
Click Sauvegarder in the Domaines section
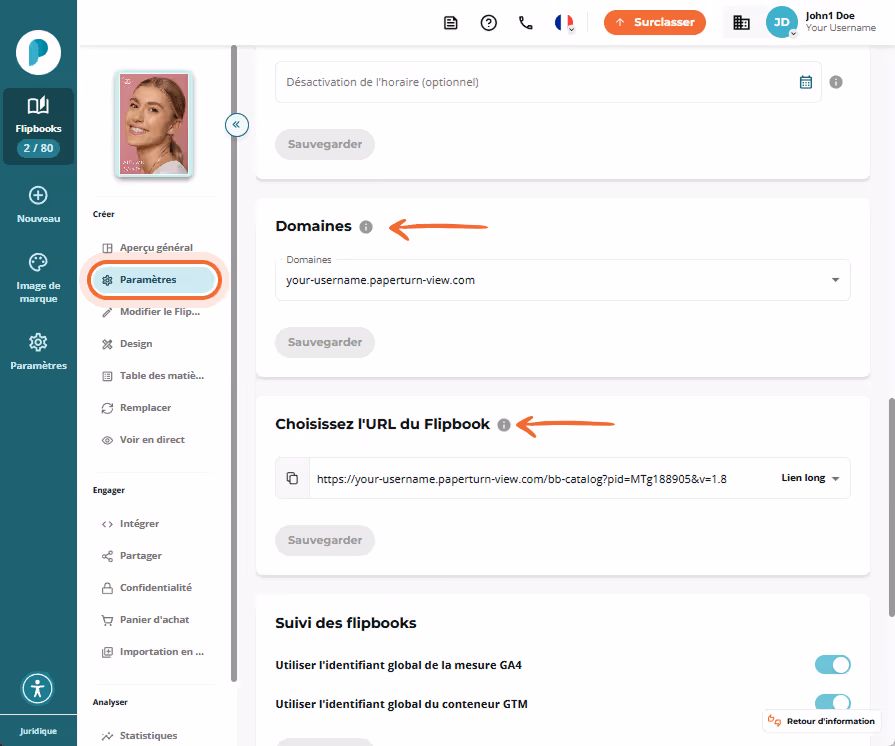click(x=325, y=342)
